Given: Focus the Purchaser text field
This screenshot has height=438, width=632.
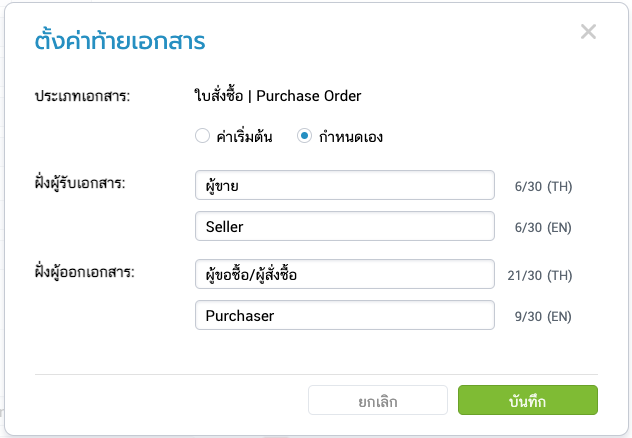Looking at the screenshot, I should (x=345, y=315).
